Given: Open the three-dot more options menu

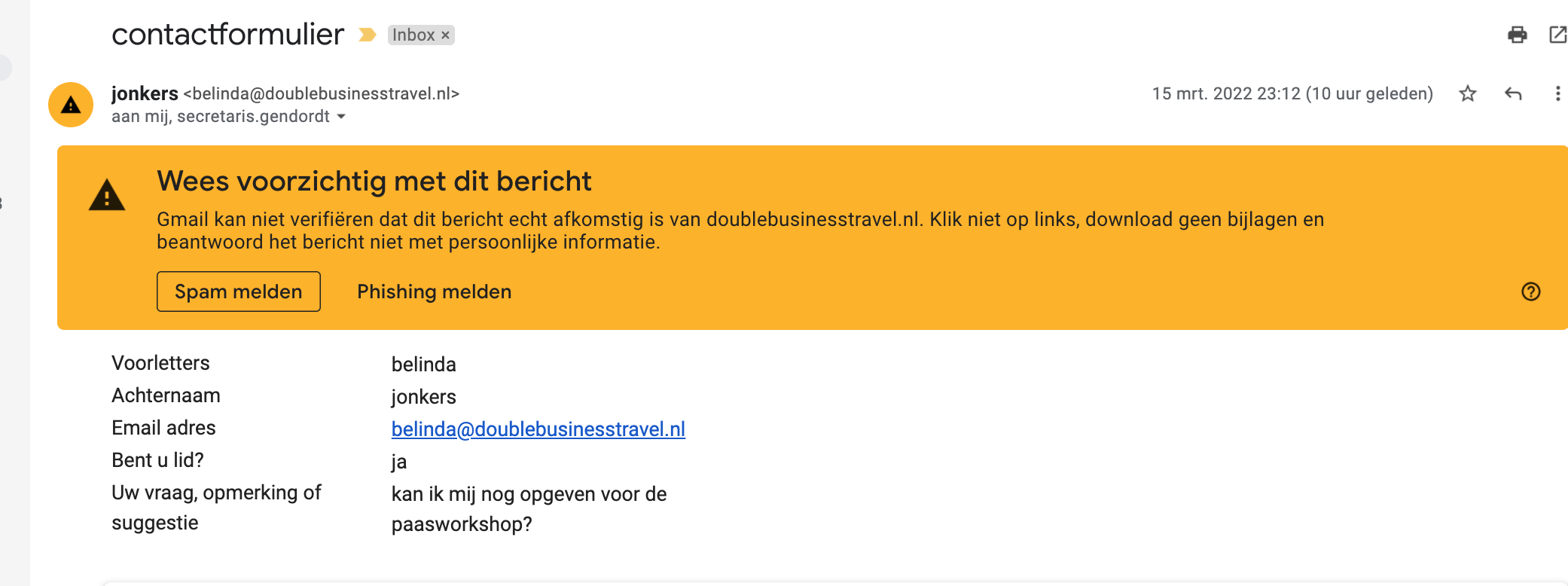Looking at the screenshot, I should (1557, 93).
